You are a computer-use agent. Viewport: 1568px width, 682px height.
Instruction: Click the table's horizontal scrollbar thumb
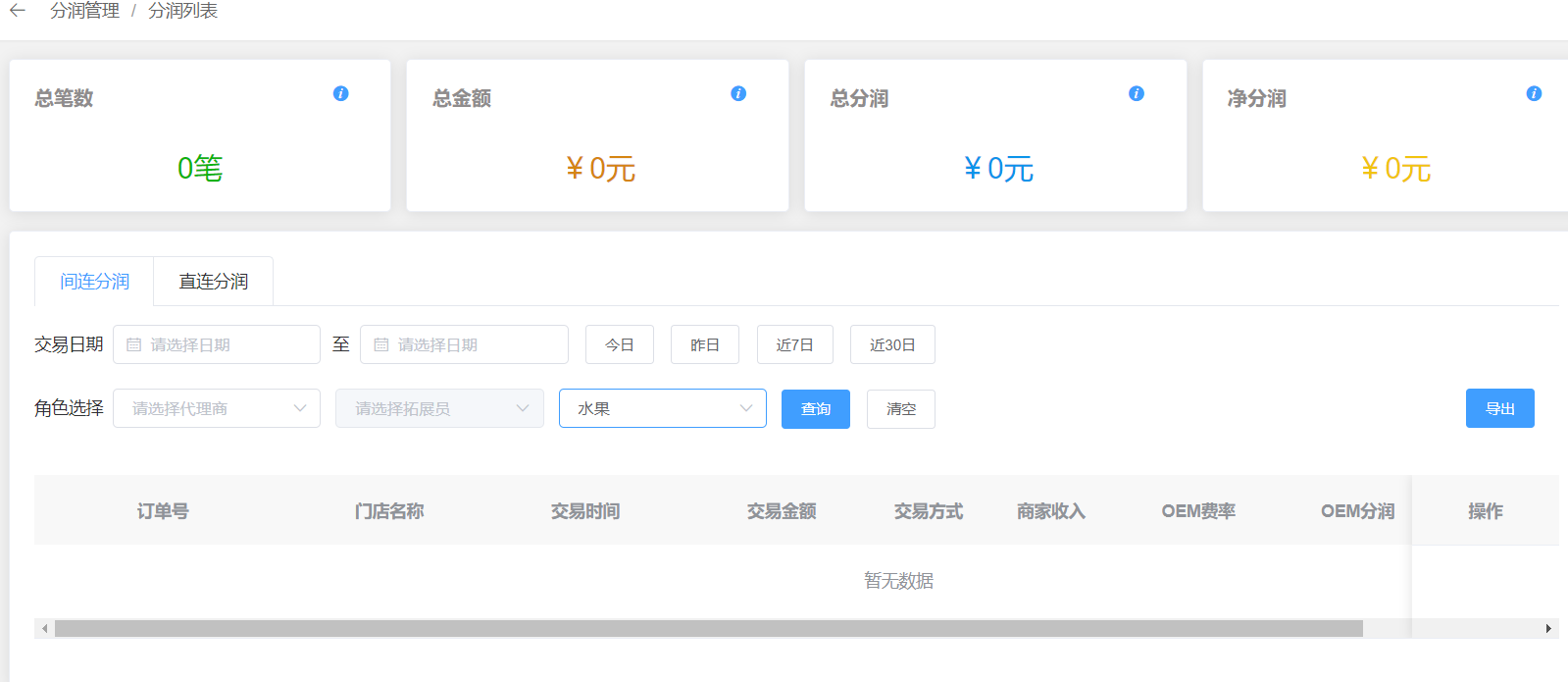click(x=708, y=628)
